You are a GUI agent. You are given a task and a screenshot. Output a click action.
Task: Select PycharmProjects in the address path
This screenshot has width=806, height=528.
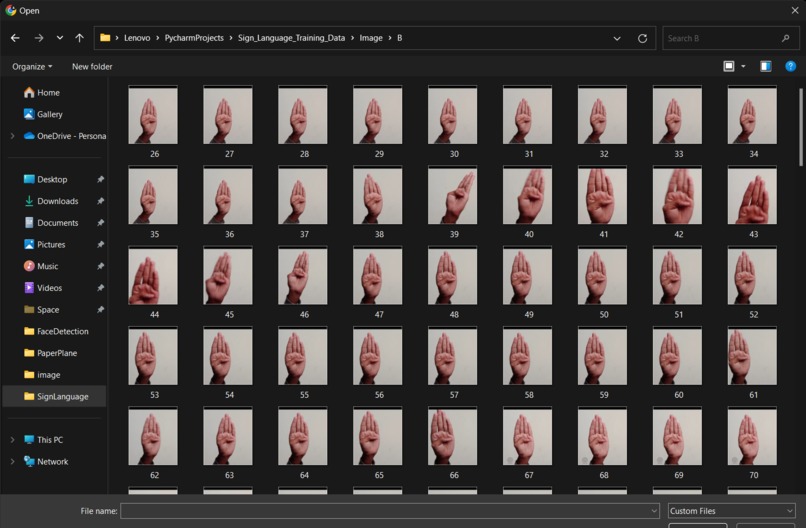(194, 38)
